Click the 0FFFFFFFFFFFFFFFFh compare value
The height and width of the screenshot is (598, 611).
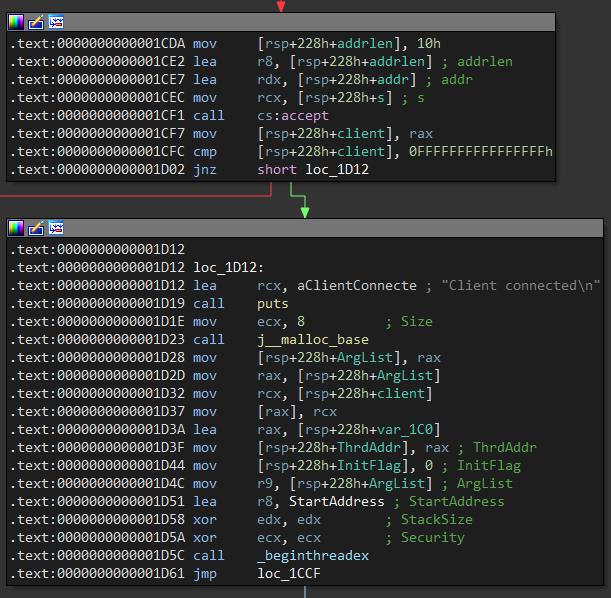point(480,152)
